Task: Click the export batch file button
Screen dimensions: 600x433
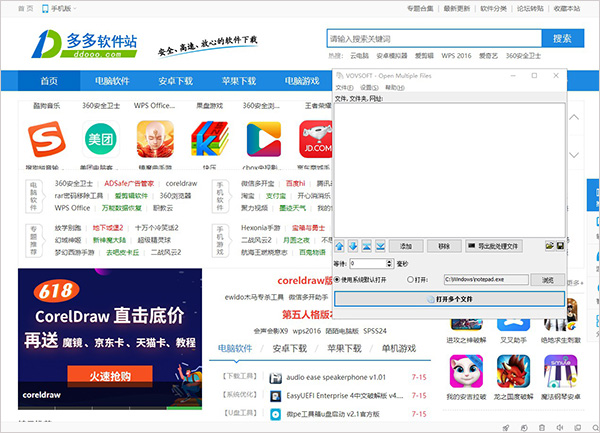Action: point(494,246)
